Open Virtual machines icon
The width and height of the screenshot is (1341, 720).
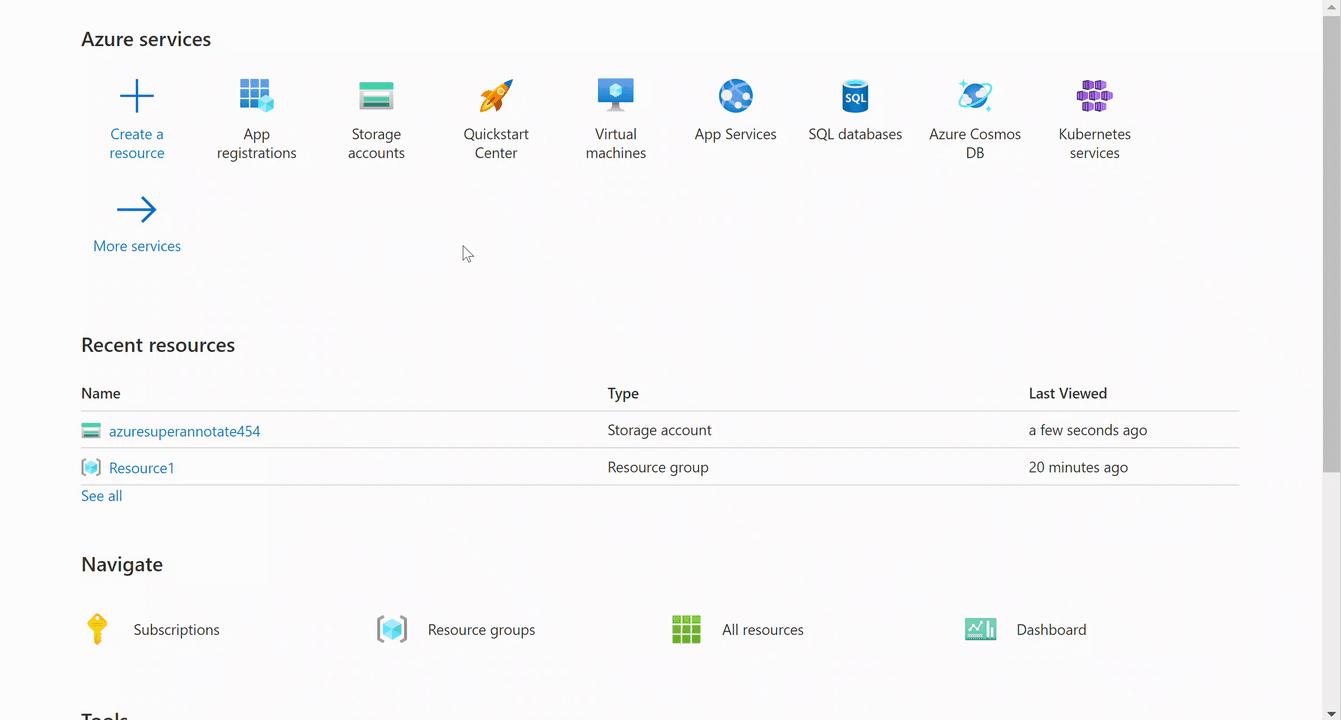coord(616,96)
